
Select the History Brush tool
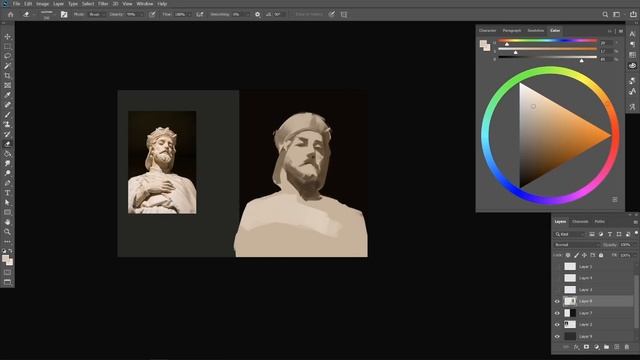[x=7, y=134]
